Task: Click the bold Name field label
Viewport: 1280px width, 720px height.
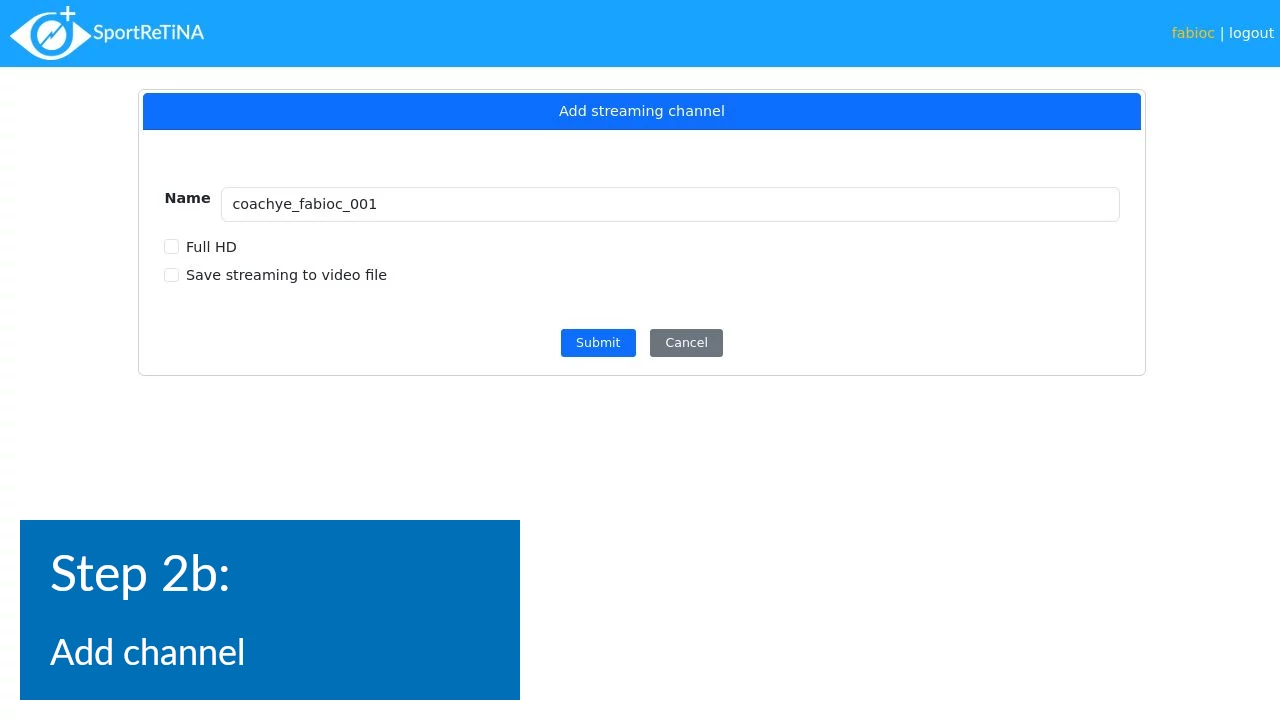Action: [x=187, y=198]
